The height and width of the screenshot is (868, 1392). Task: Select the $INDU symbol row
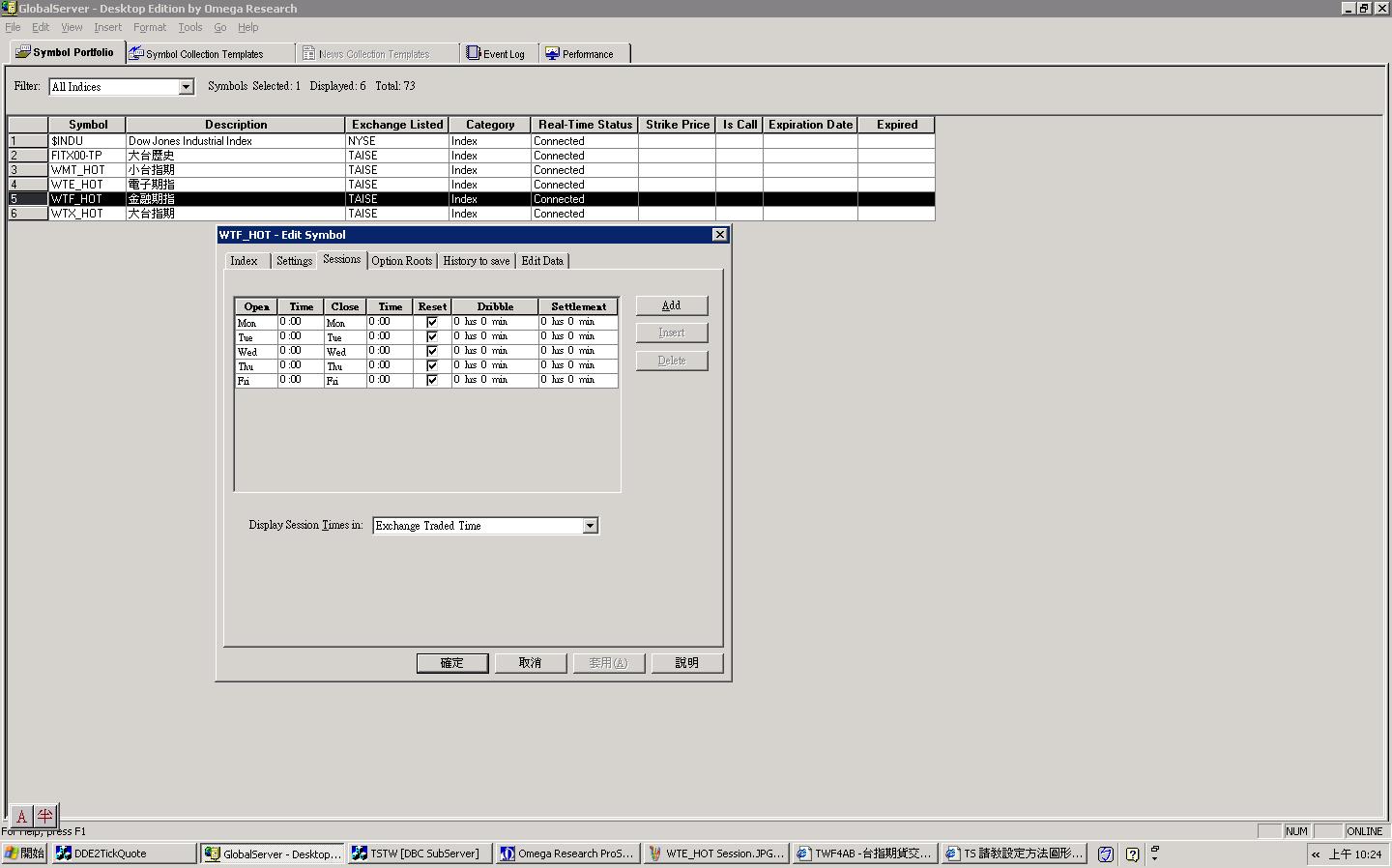472,141
